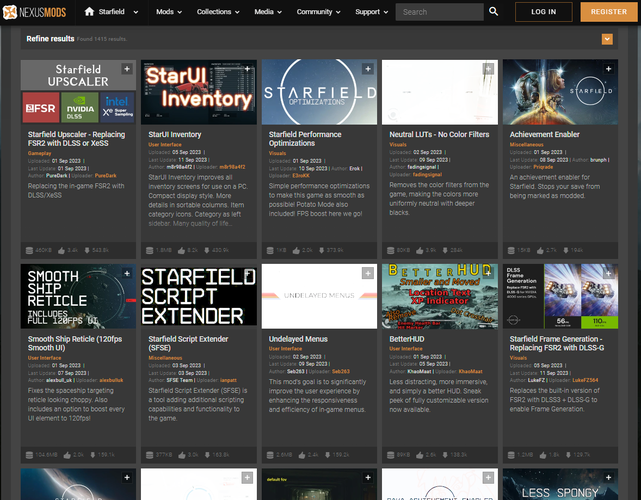Click uploader ianpatt link
Image resolution: width=641 pixels, height=500 pixels.
pos(228,380)
